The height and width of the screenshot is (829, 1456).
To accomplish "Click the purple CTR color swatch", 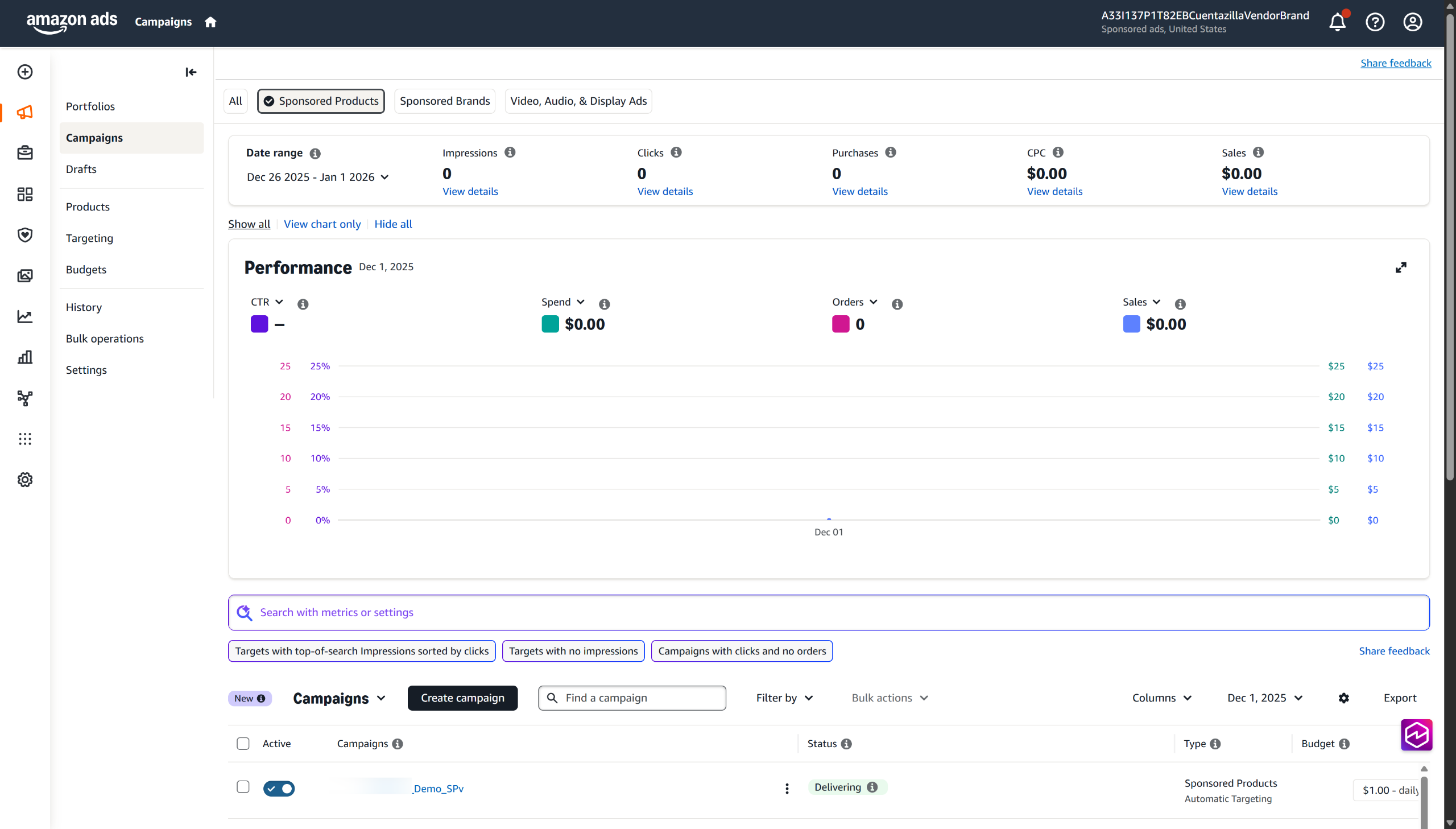I will 259,324.
